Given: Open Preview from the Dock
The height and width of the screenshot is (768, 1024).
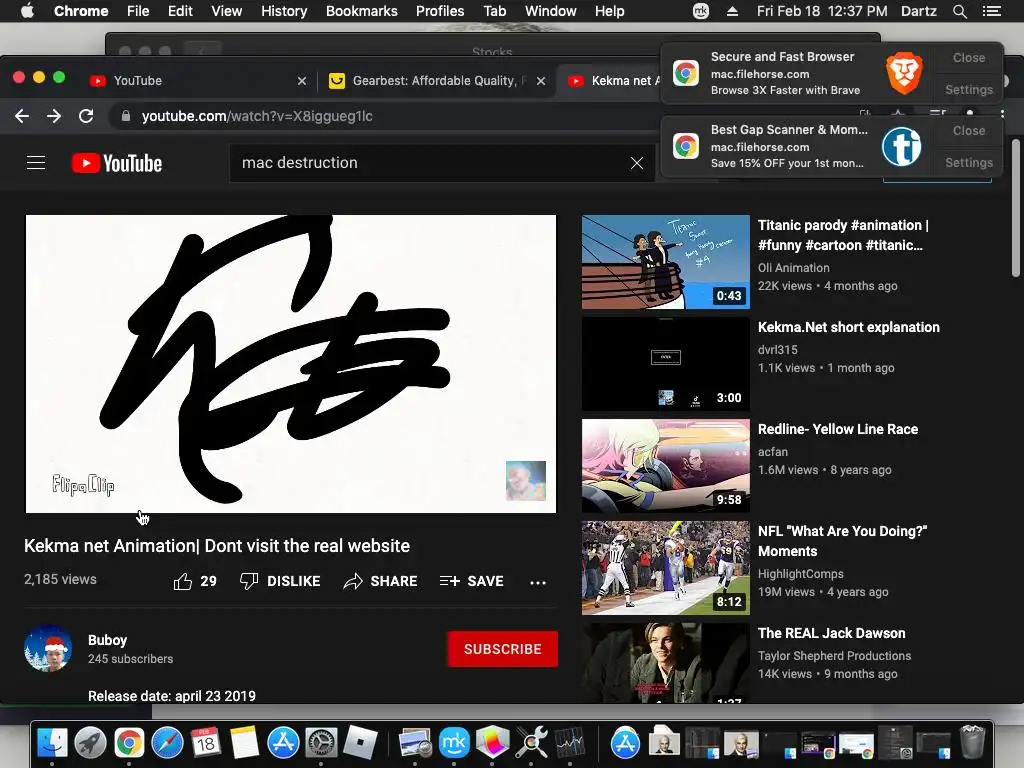Looking at the screenshot, I should (x=414, y=743).
